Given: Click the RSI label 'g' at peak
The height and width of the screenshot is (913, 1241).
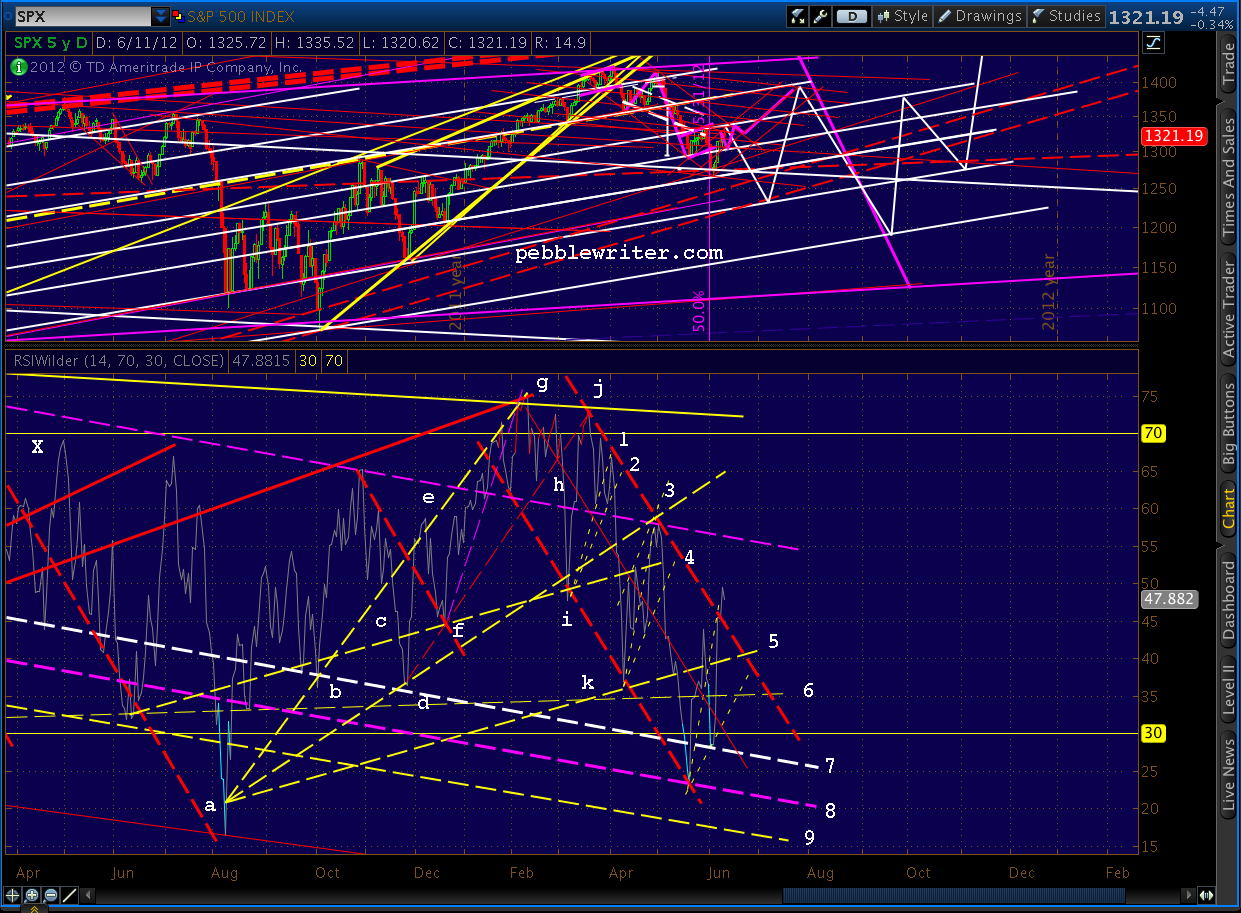Looking at the screenshot, I should coord(543,382).
